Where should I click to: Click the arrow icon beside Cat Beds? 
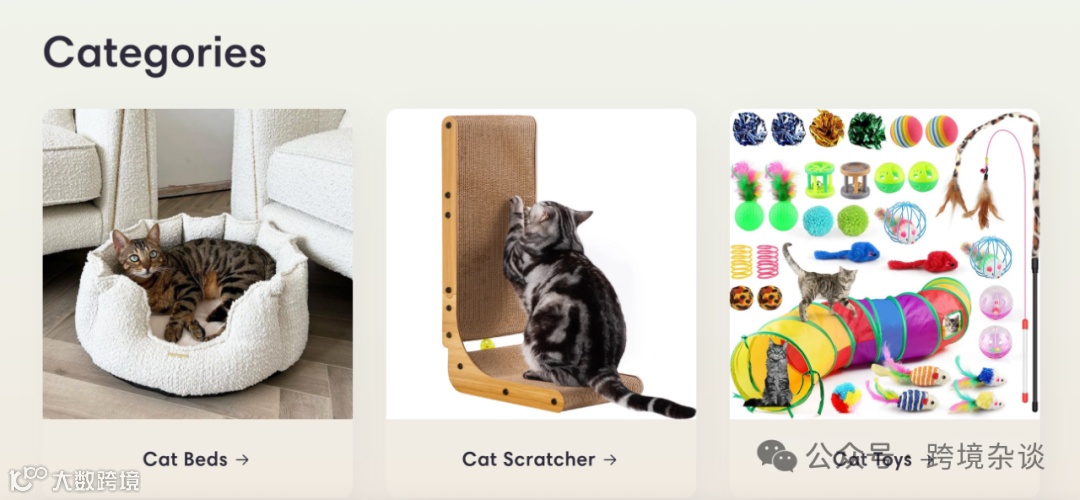242,459
